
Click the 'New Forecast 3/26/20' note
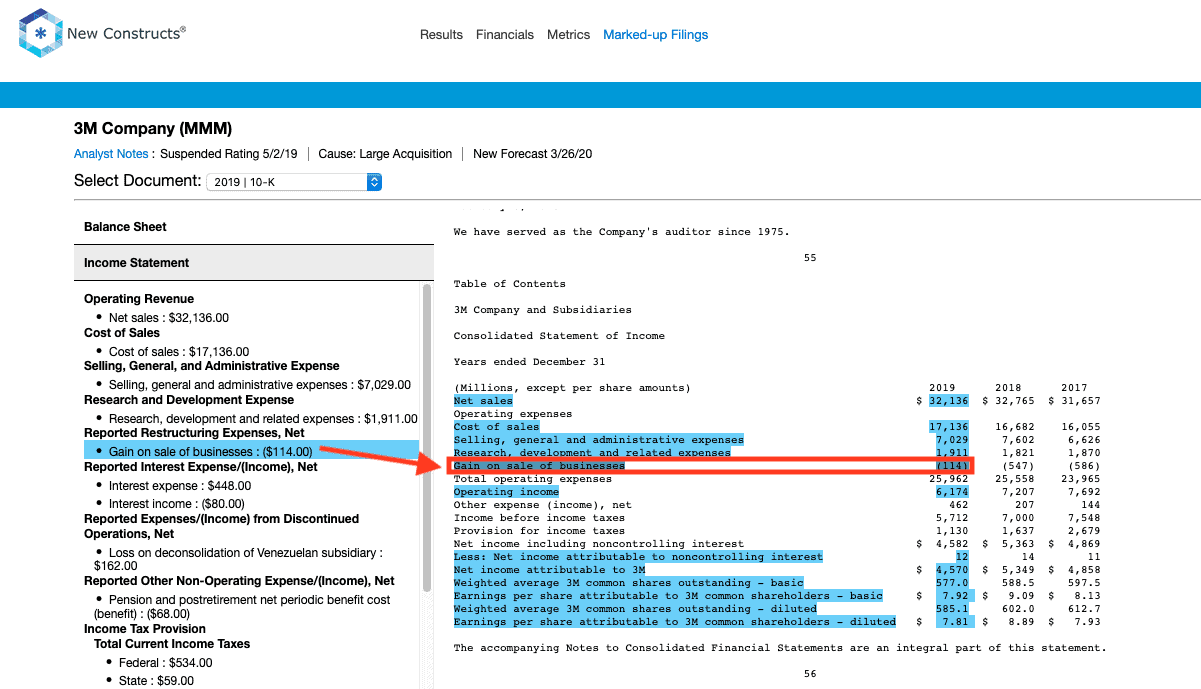point(532,154)
